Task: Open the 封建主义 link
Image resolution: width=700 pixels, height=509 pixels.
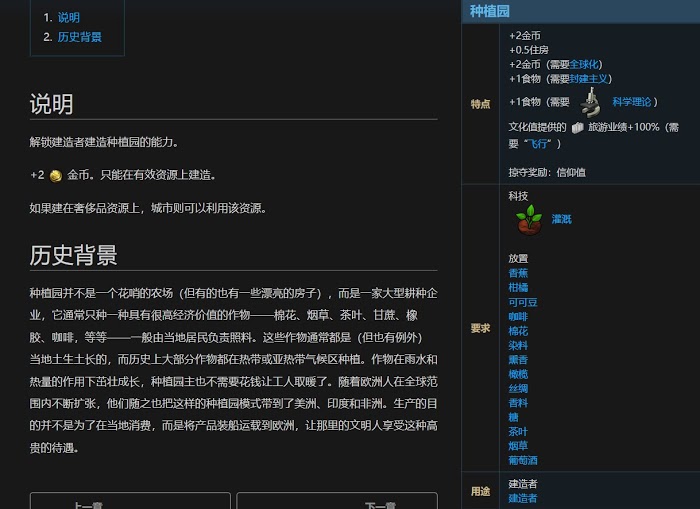Action: tap(588, 79)
